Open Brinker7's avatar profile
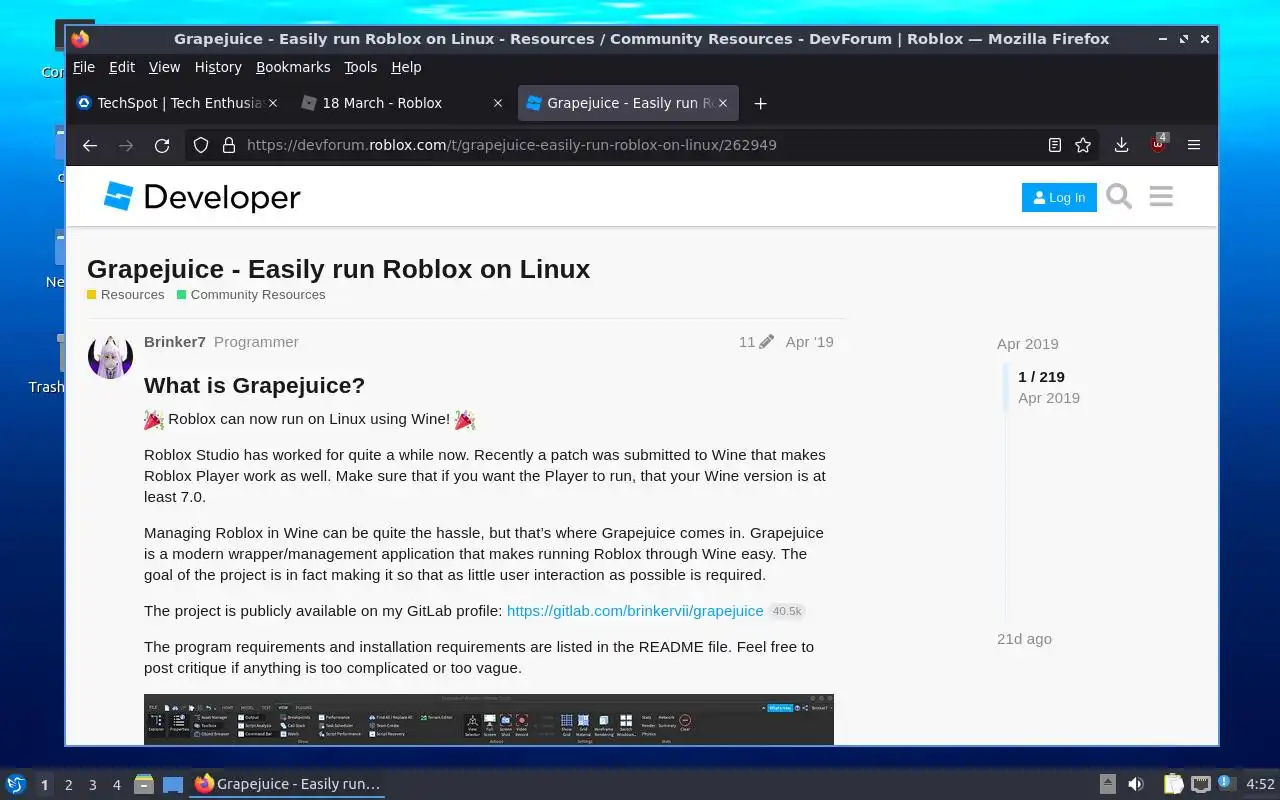Viewport: 1280px width, 800px height. (x=110, y=357)
